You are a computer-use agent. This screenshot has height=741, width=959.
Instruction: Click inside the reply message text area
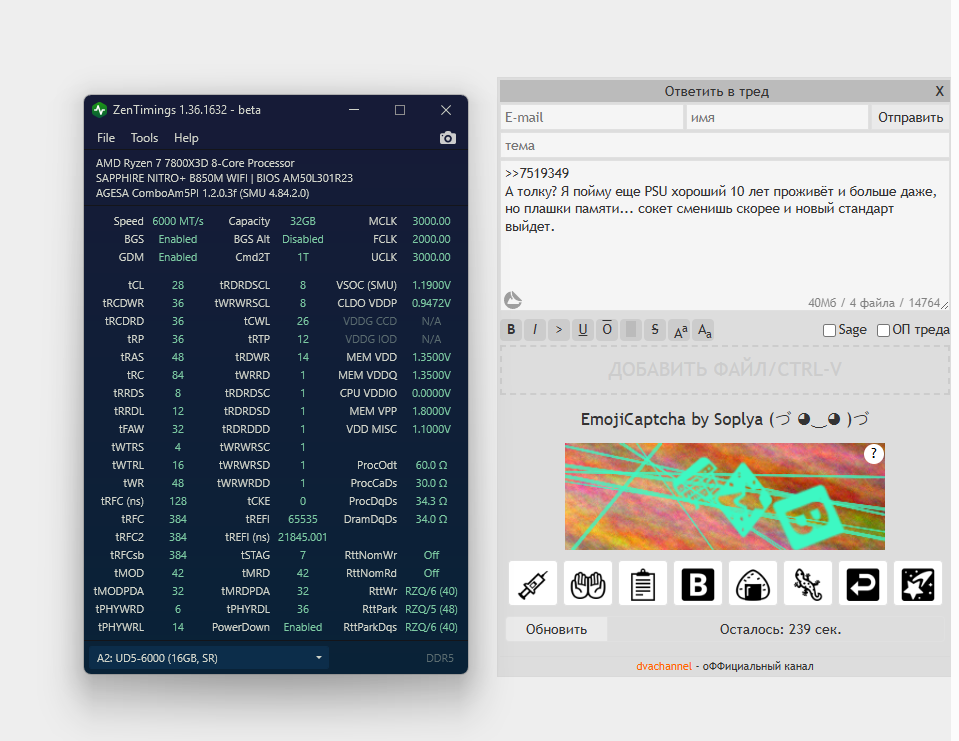(725, 235)
